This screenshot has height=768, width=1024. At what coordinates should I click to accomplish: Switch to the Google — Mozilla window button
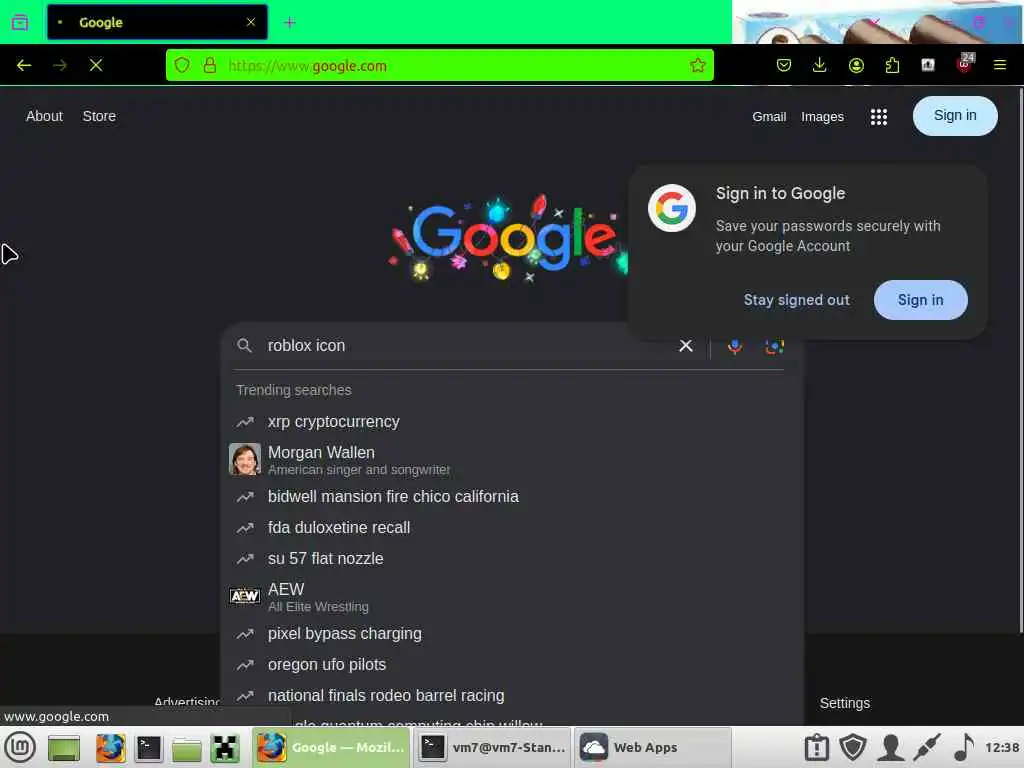(x=331, y=748)
